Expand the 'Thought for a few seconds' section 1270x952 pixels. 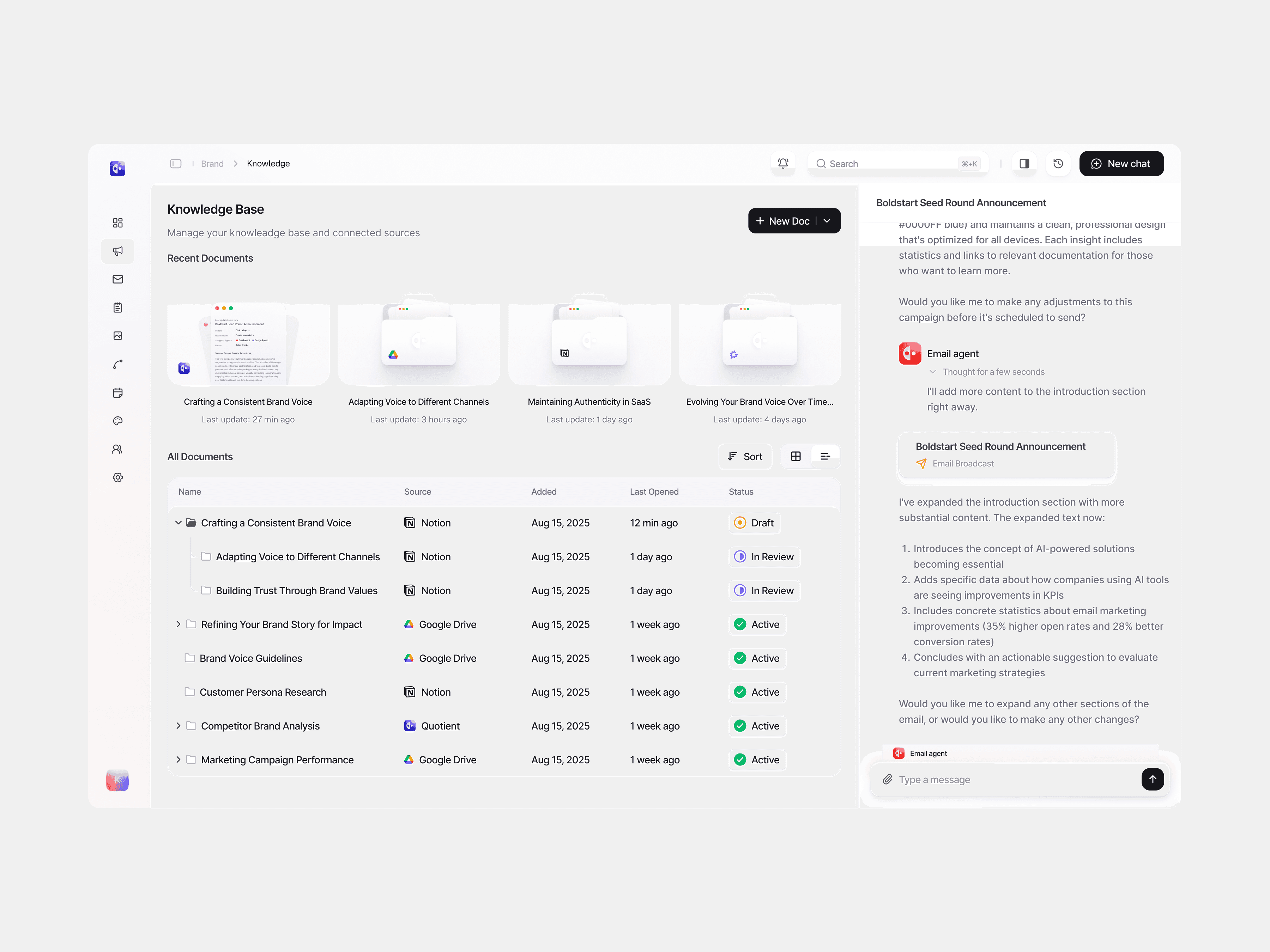(x=932, y=372)
